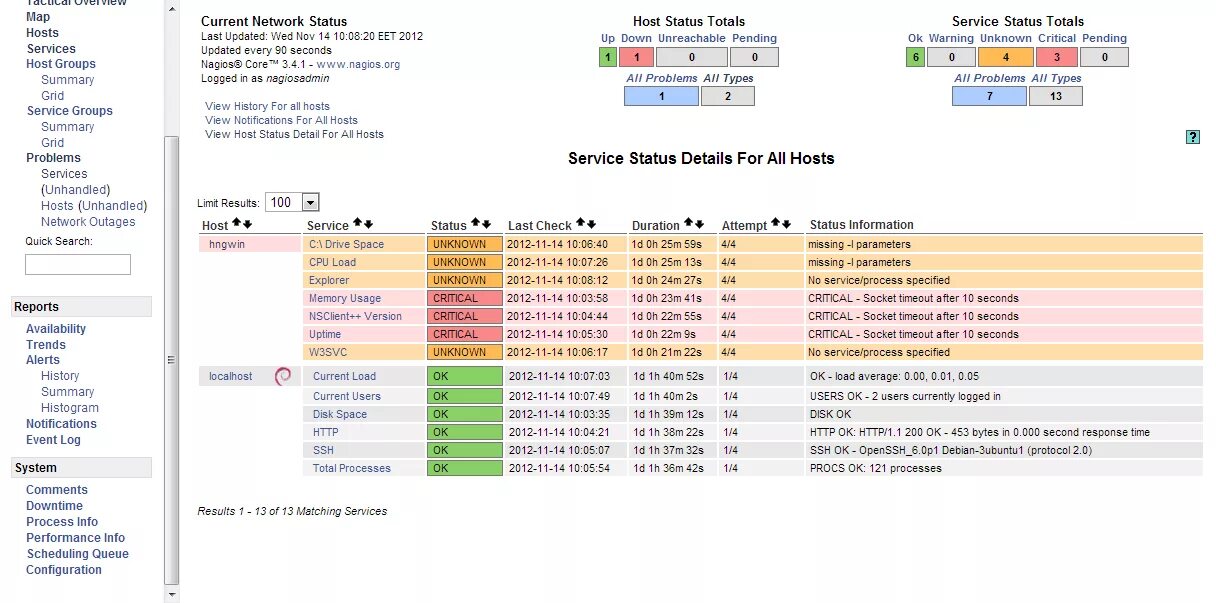Open Alerts Histogram in the sidebar
This screenshot has width=1216, height=603.
pyautogui.click(x=70, y=408)
